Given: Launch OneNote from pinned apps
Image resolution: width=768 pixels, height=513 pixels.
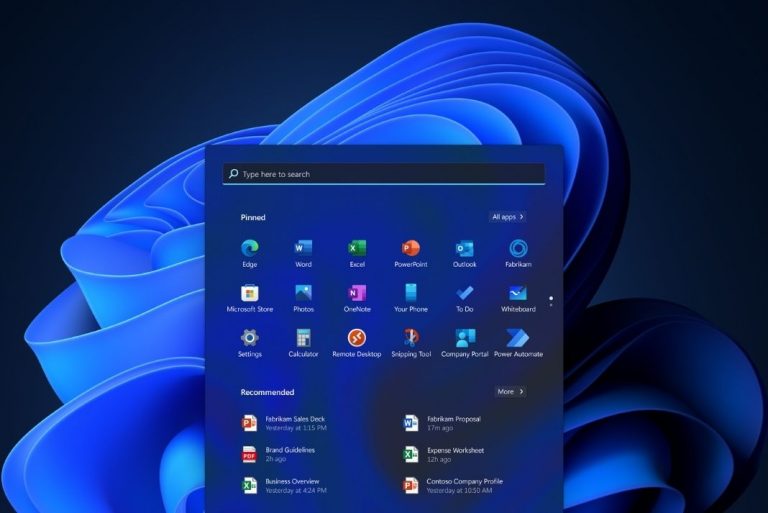Looking at the screenshot, I should click(357, 294).
